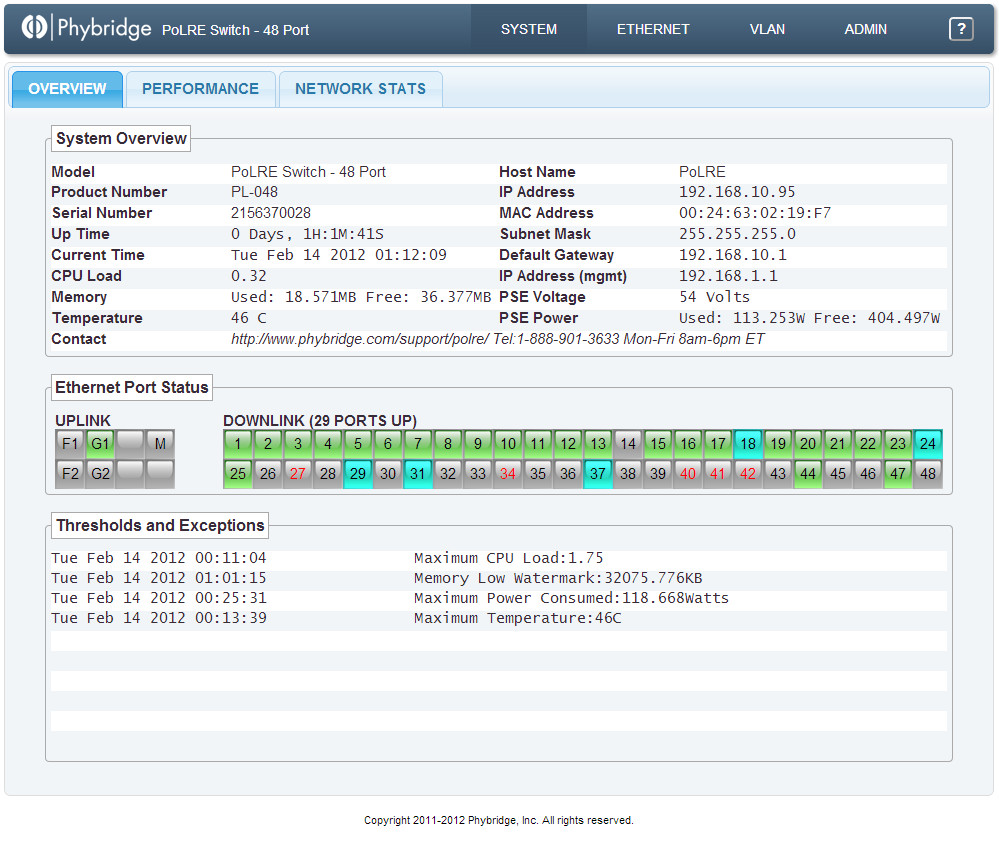Click the Current Time value

click(338, 255)
